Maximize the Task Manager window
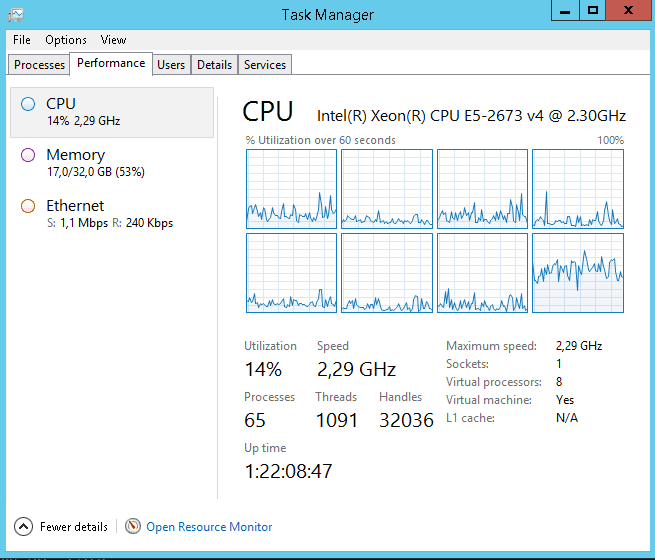This screenshot has height=560, width=655. pyautogui.click(x=592, y=10)
